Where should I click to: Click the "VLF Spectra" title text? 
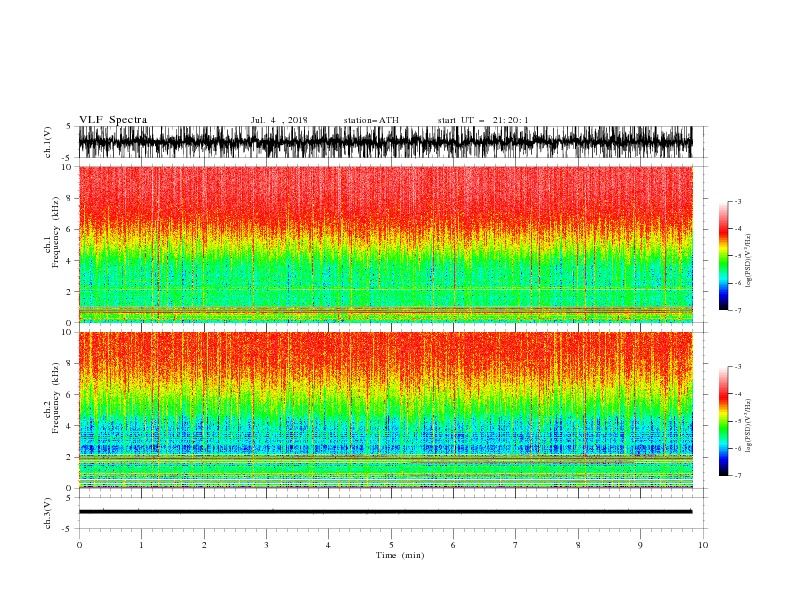[x=113, y=120]
